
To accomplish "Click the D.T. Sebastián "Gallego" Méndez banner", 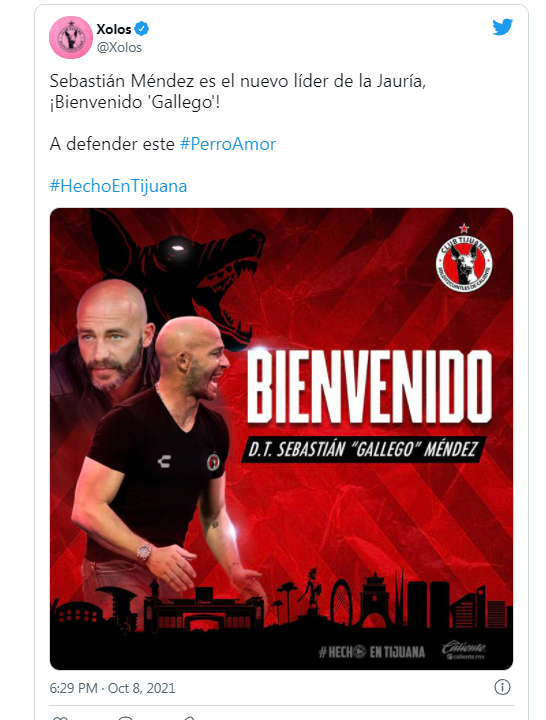I will pyautogui.click(x=363, y=449).
